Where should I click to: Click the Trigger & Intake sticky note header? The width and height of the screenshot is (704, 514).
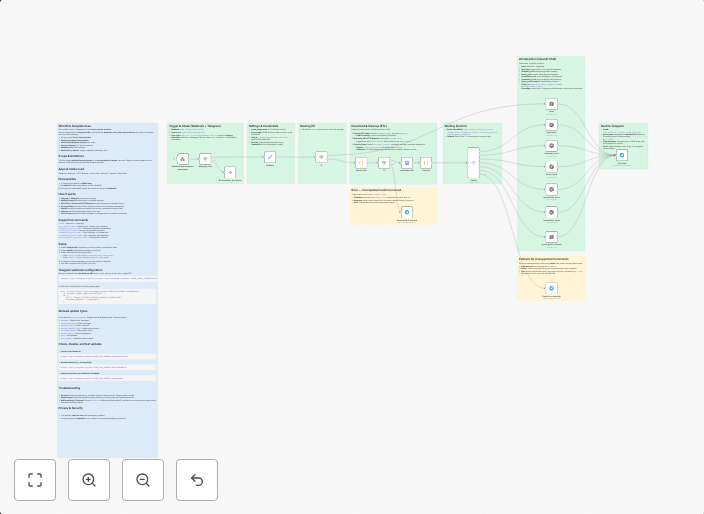[x=193, y=126]
